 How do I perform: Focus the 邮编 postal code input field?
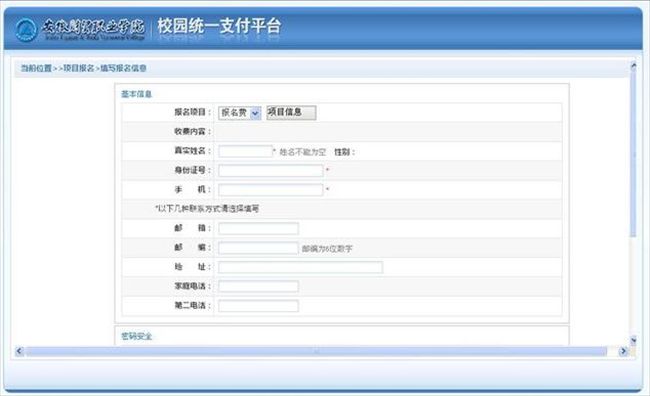point(258,248)
